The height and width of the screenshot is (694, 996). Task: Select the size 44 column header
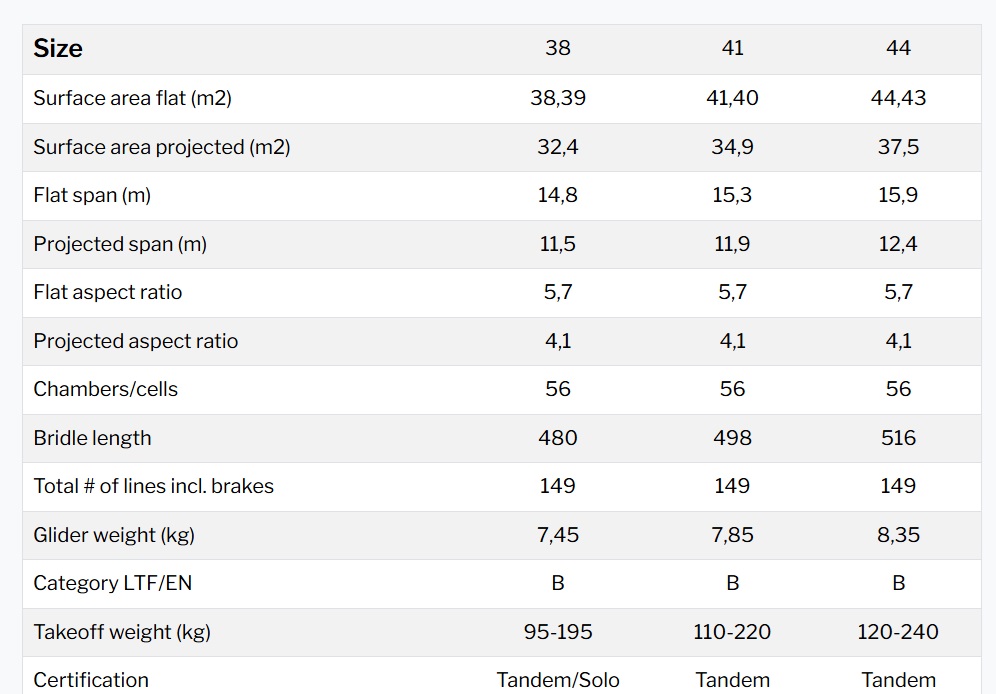pyautogui.click(x=898, y=49)
